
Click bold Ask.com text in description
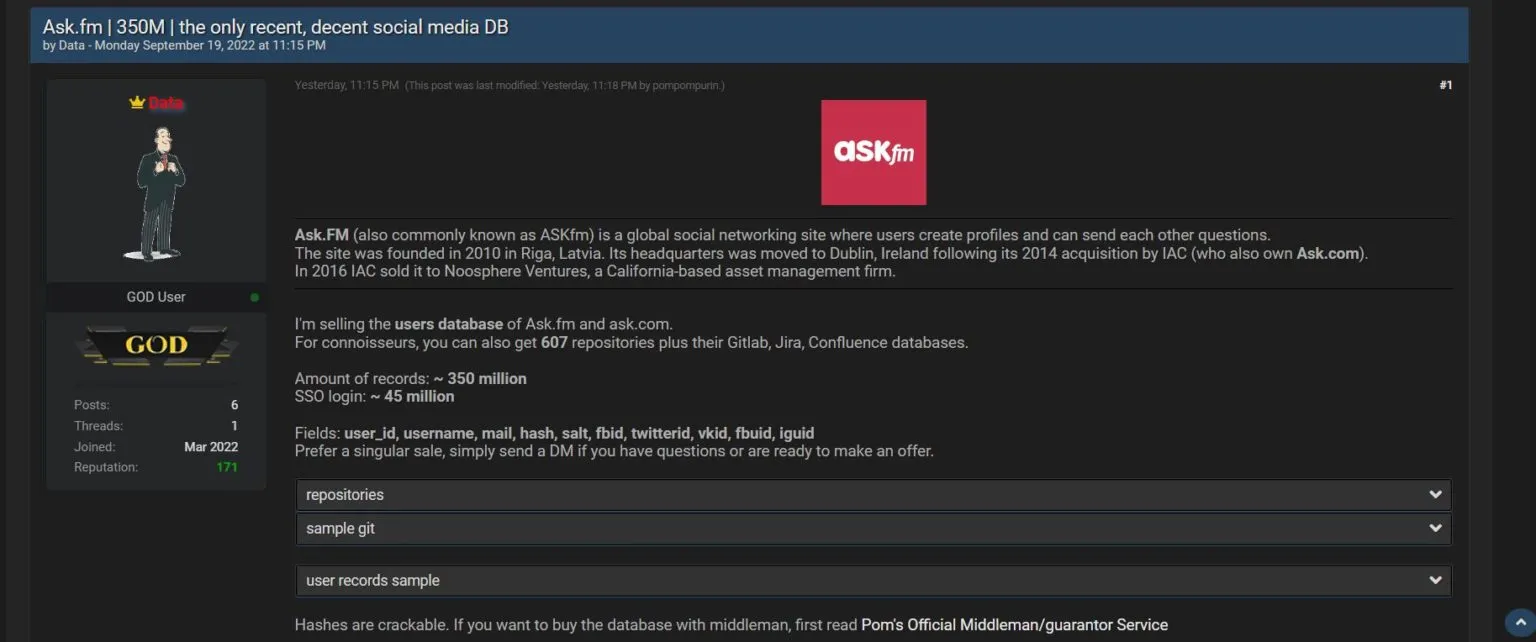click(x=1329, y=253)
